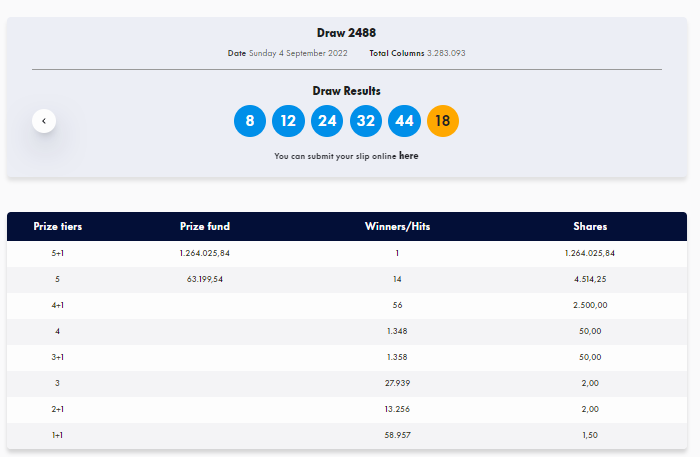Select the 'Draw 2488' heading

(346, 33)
